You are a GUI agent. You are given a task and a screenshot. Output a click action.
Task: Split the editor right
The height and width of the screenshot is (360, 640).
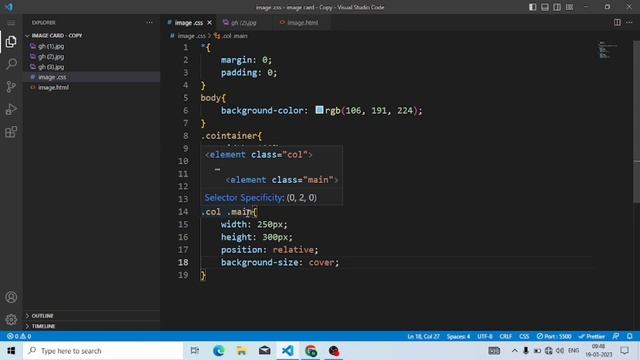[x=617, y=22]
